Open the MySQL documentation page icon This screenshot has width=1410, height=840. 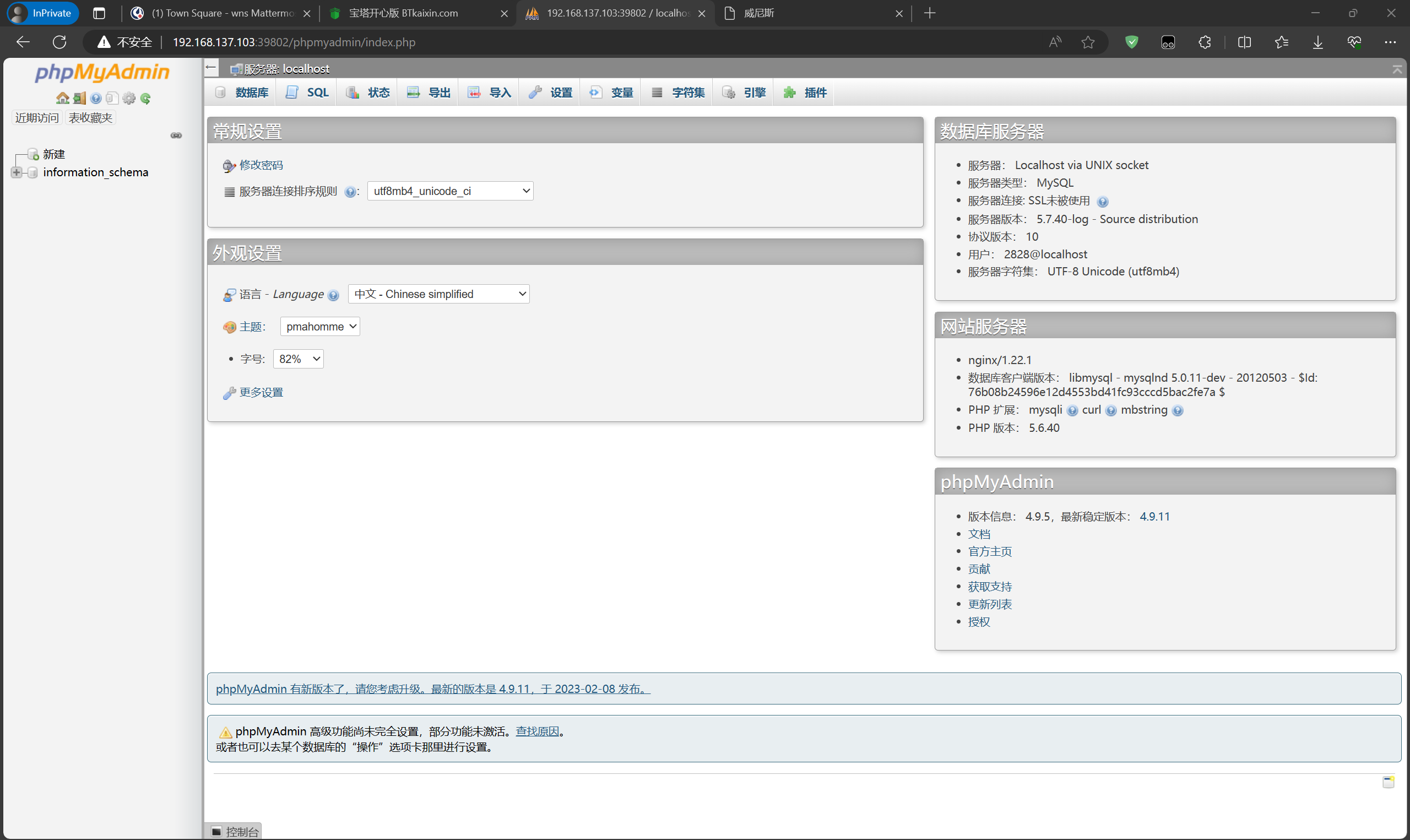[112, 99]
